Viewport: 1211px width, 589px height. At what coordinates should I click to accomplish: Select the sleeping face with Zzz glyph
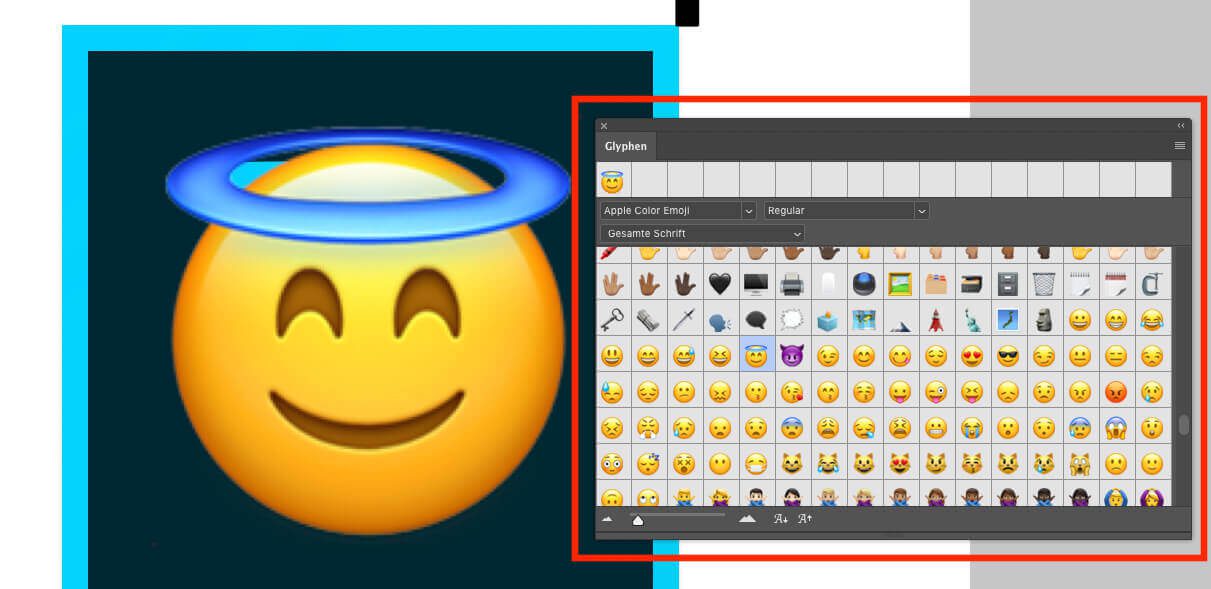pos(648,464)
